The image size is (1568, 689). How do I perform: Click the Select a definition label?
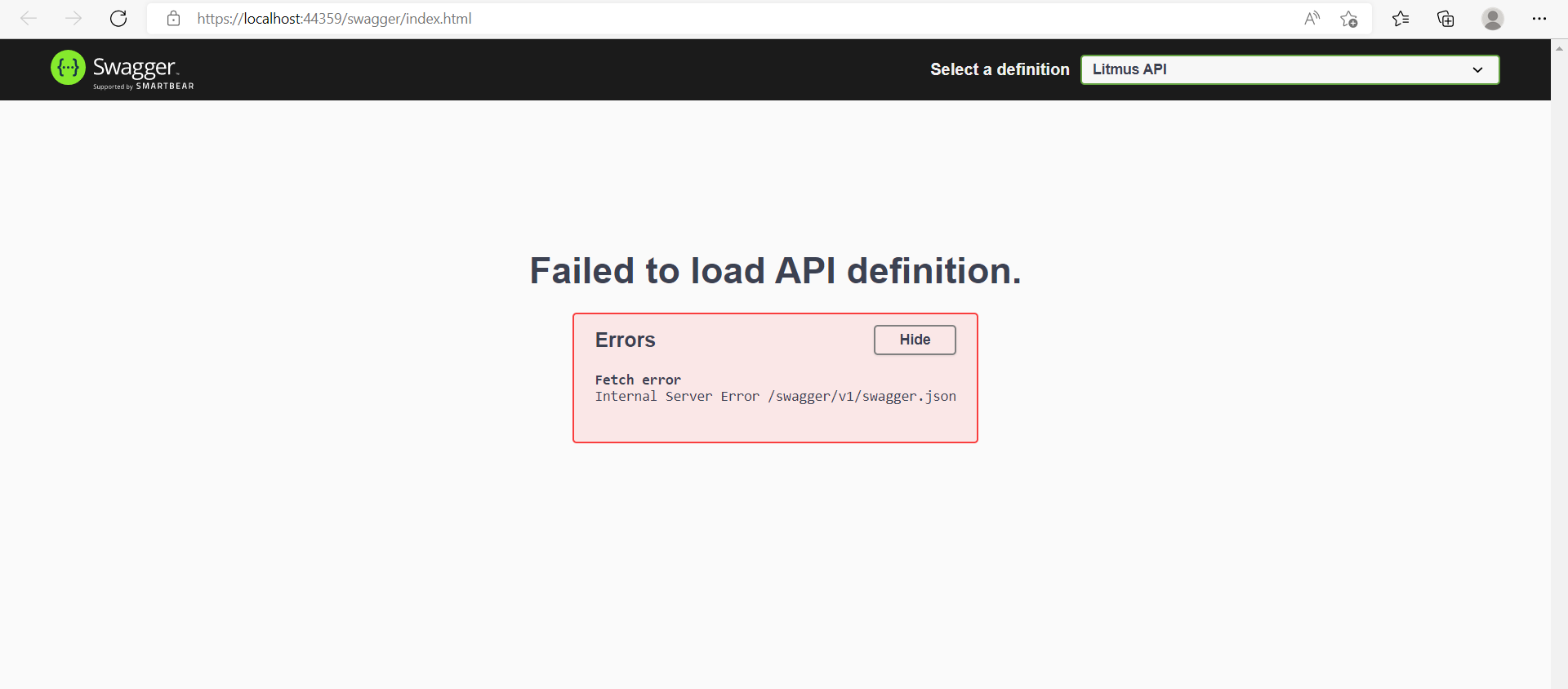coord(999,69)
